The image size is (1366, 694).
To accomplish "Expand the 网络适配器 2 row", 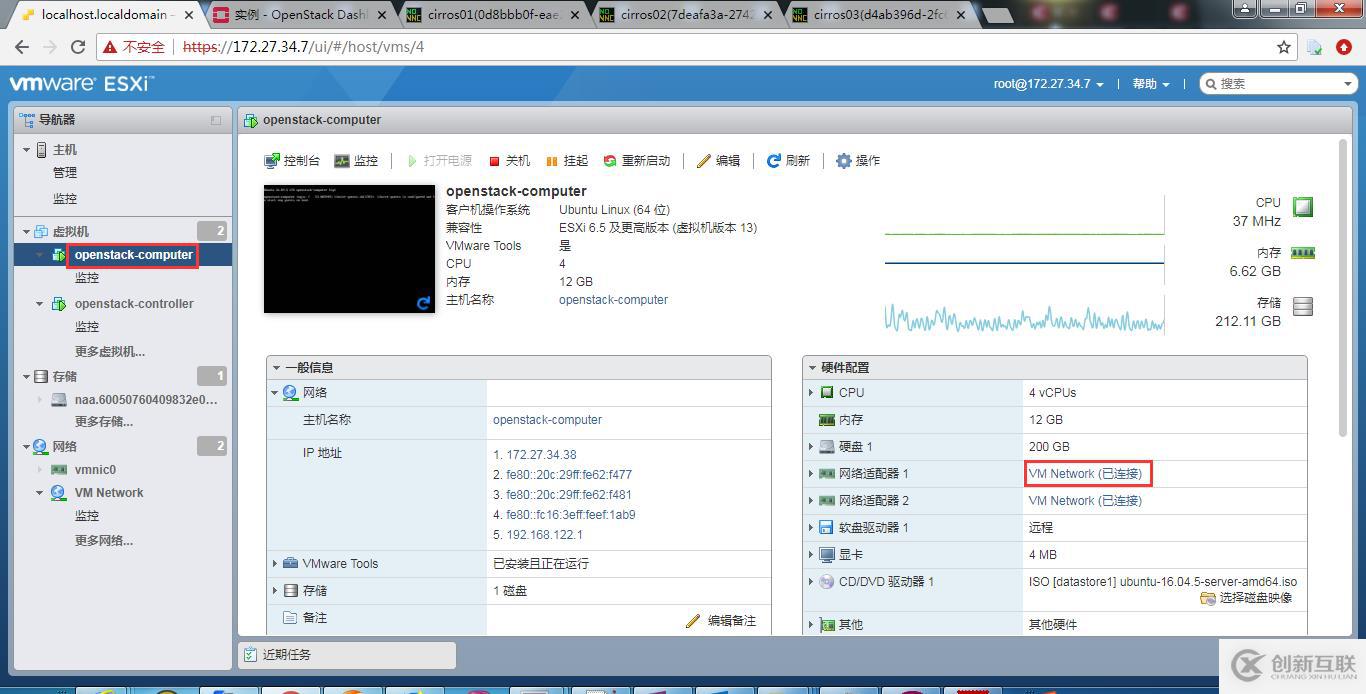I will coord(811,501).
